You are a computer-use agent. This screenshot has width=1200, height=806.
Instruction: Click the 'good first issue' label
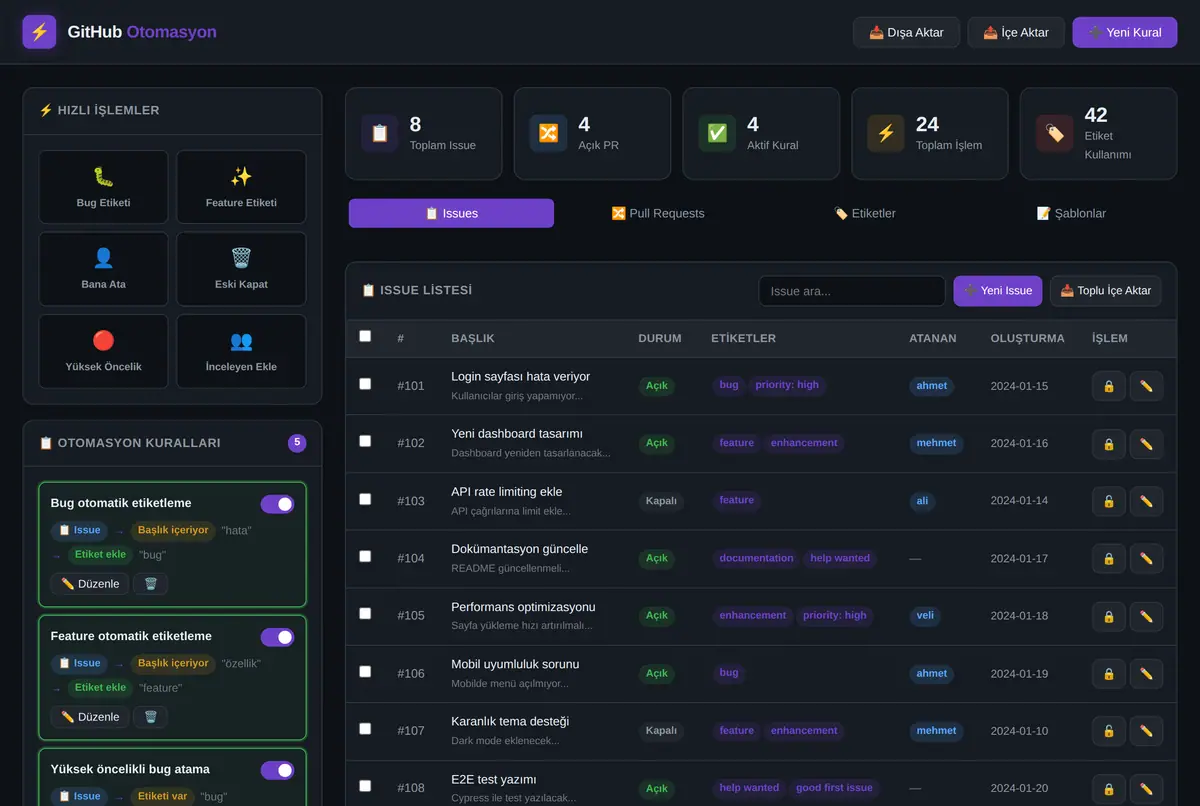click(834, 788)
